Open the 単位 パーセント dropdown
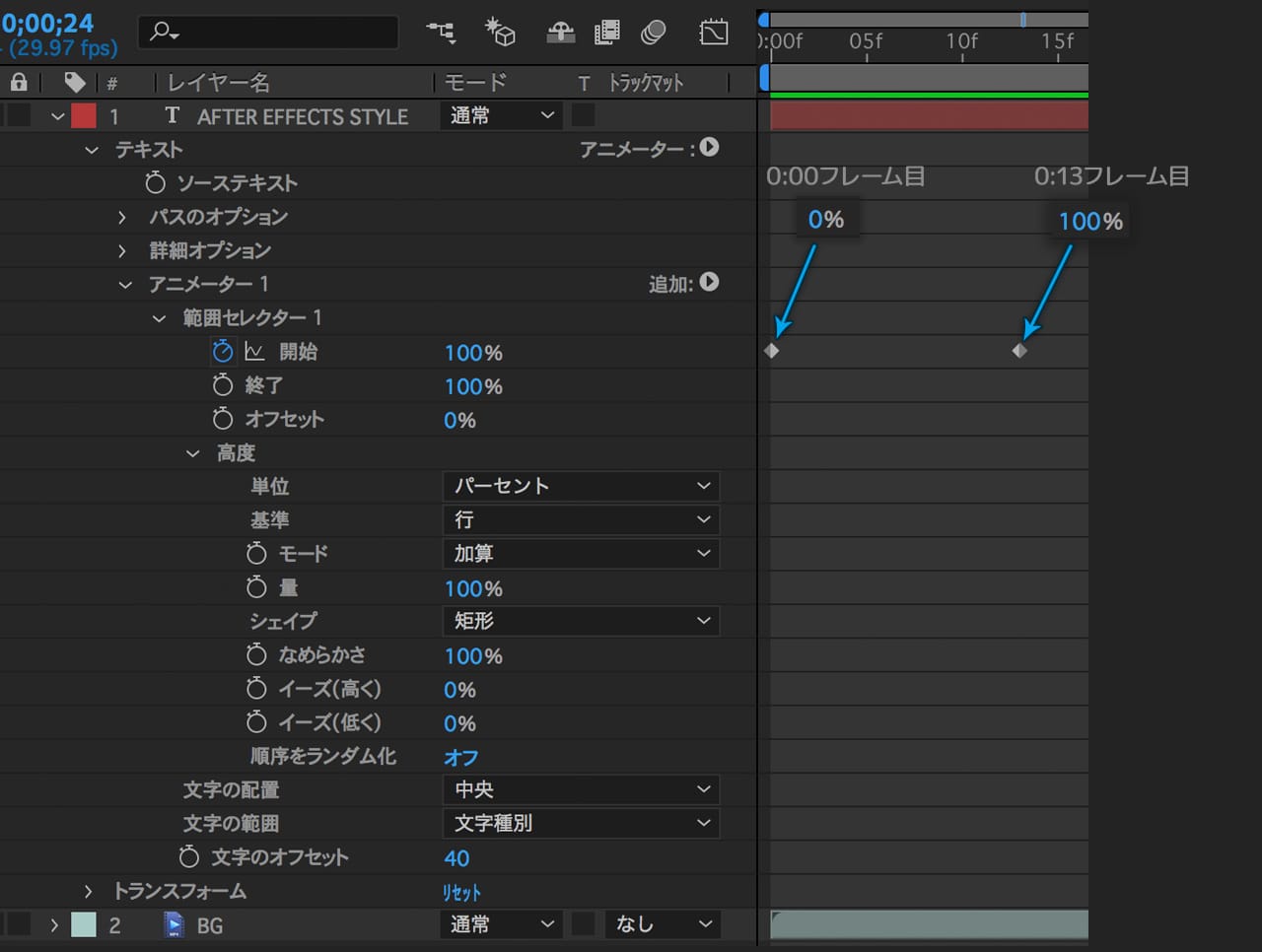Viewport: 1262px width, 952px height. [581, 486]
